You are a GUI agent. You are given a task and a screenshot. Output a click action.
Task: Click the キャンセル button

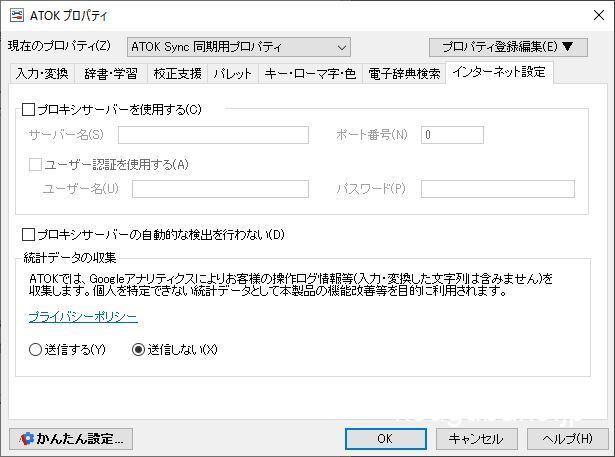pyautogui.click(x=475, y=438)
